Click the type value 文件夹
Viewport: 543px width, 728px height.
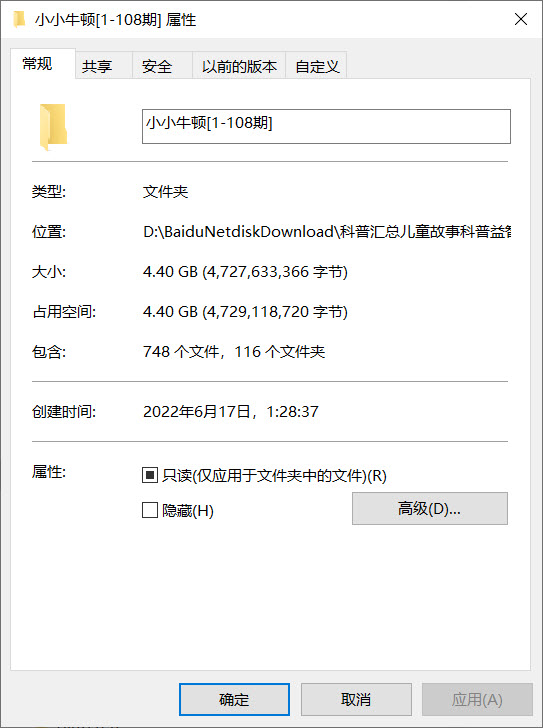165,191
